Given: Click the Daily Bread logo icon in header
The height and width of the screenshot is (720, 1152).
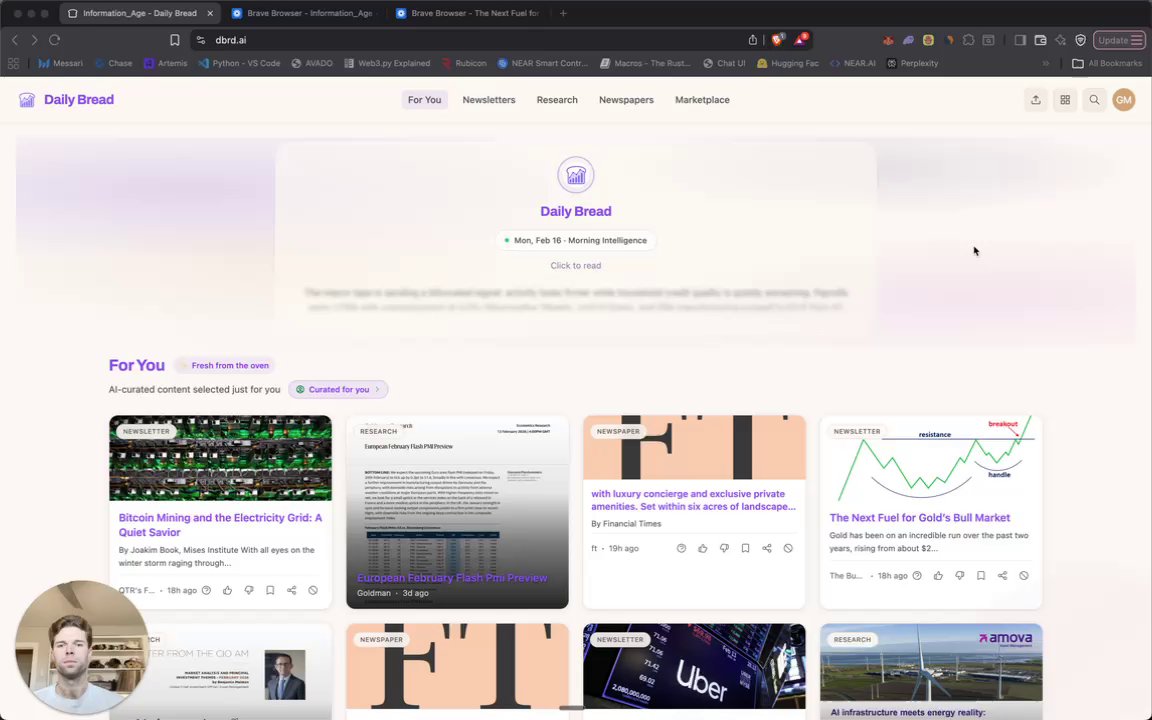Looking at the screenshot, I should tap(27, 100).
